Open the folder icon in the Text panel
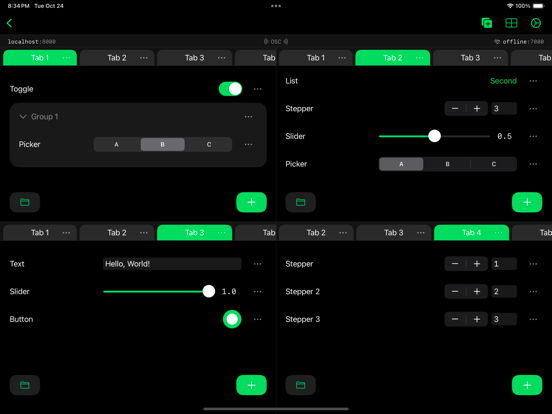 coord(25,385)
